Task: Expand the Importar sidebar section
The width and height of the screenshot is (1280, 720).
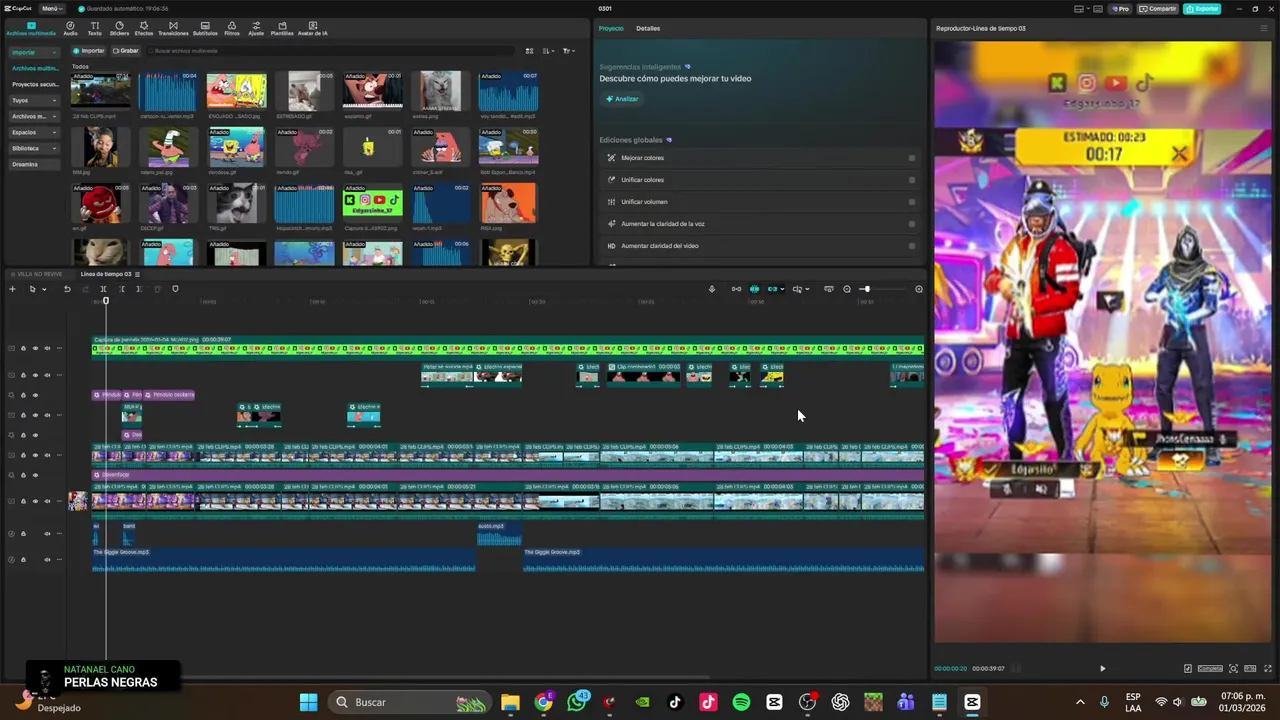Action: point(35,52)
